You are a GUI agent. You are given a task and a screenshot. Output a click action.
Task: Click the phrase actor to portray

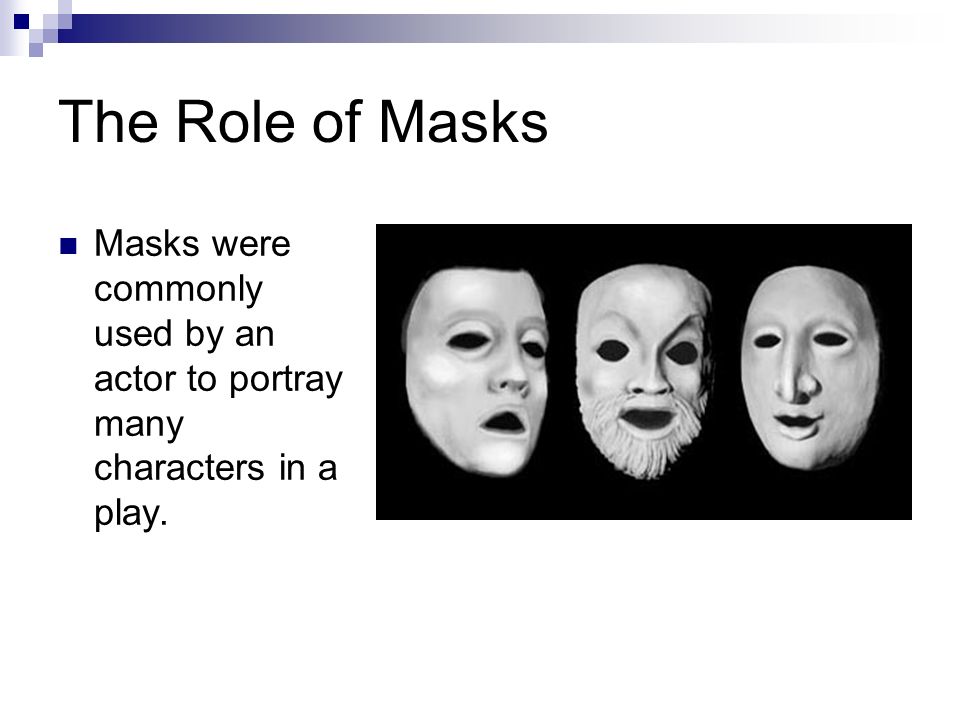(218, 379)
